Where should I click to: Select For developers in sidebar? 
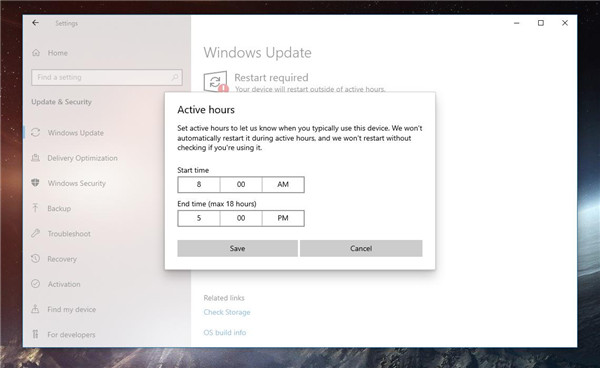click(72, 335)
